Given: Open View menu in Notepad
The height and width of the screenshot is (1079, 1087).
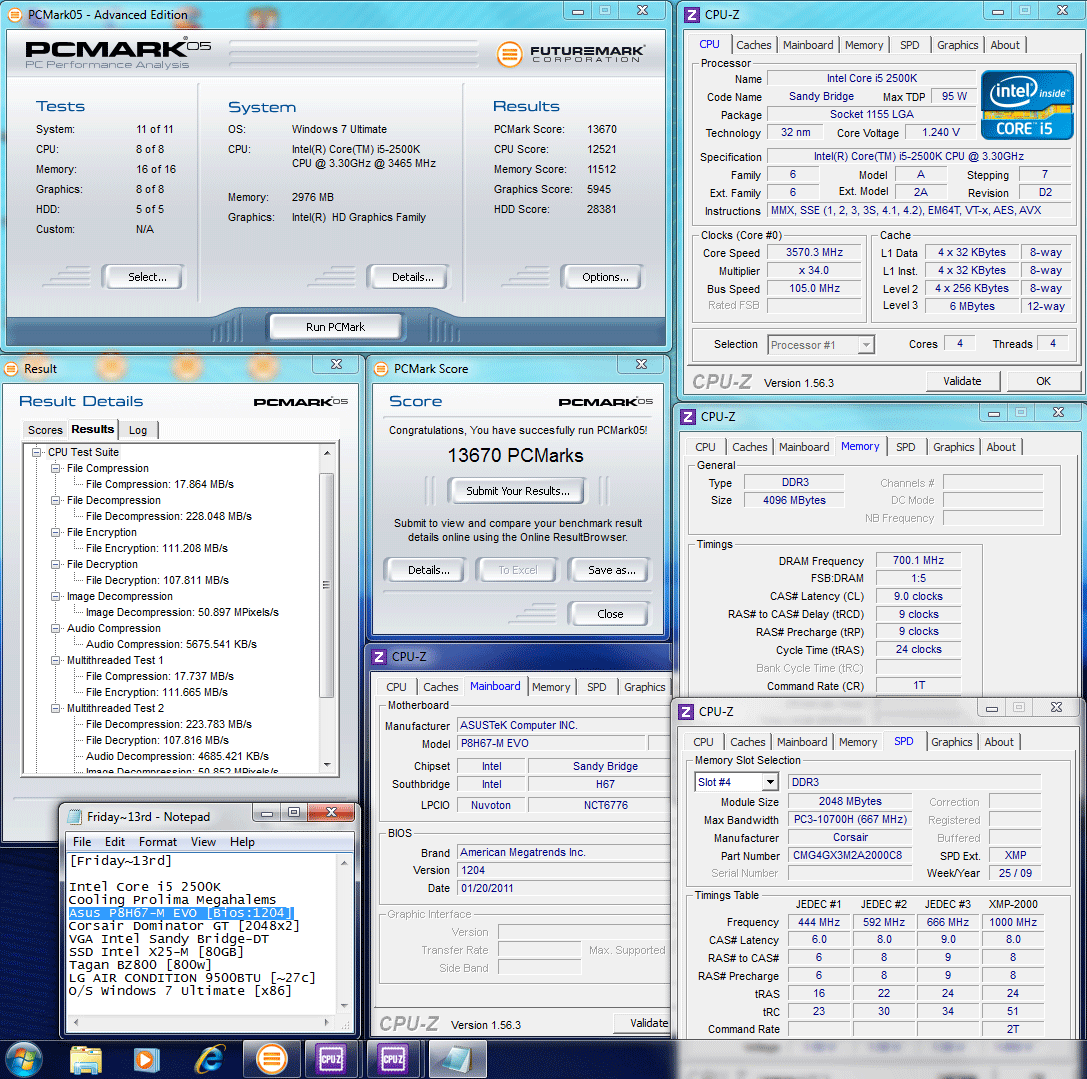Looking at the screenshot, I should coord(203,842).
